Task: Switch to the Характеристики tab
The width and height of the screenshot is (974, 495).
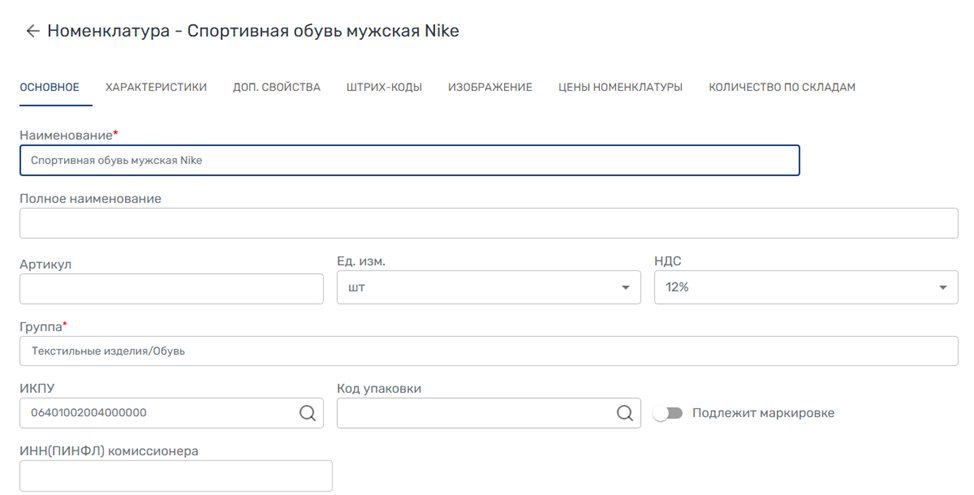Action: point(156,88)
